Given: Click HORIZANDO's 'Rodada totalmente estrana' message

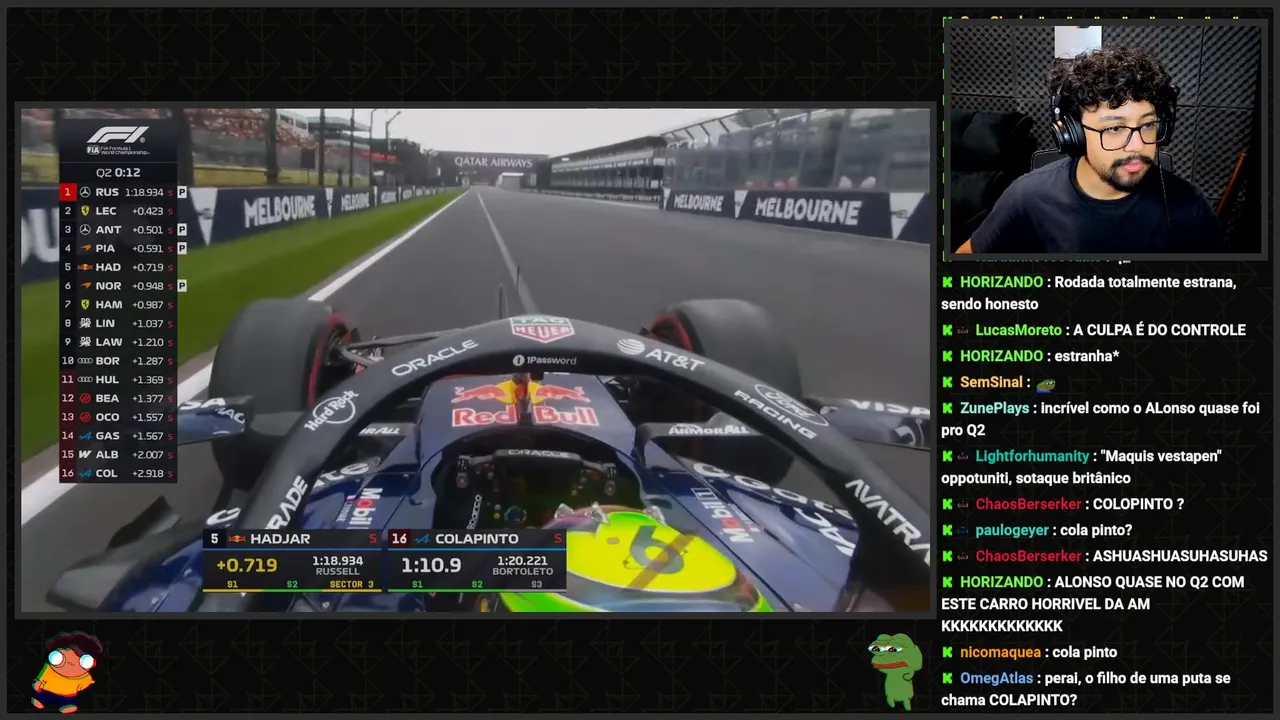Looking at the screenshot, I should (1089, 293).
